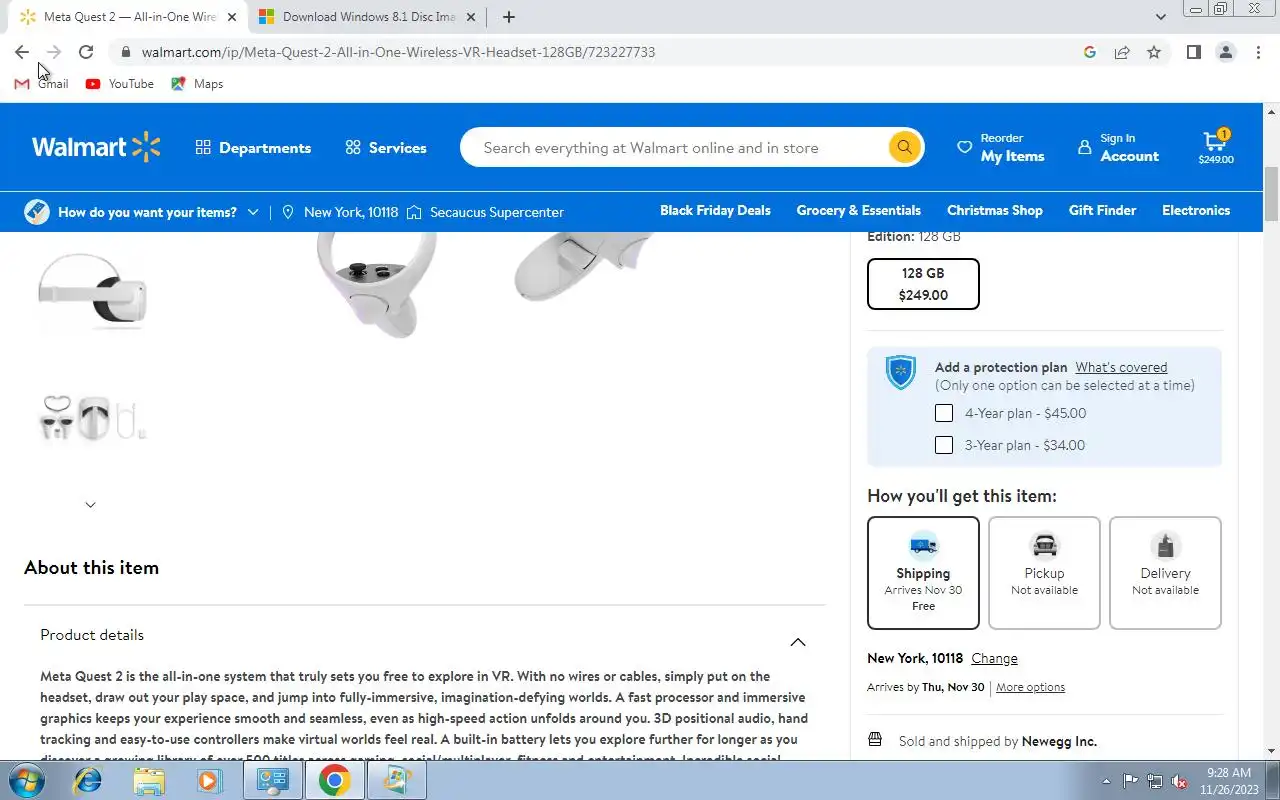Select the 128 GB $249.00 edition
The width and height of the screenshot is (1280, 800).
[923, 284]
